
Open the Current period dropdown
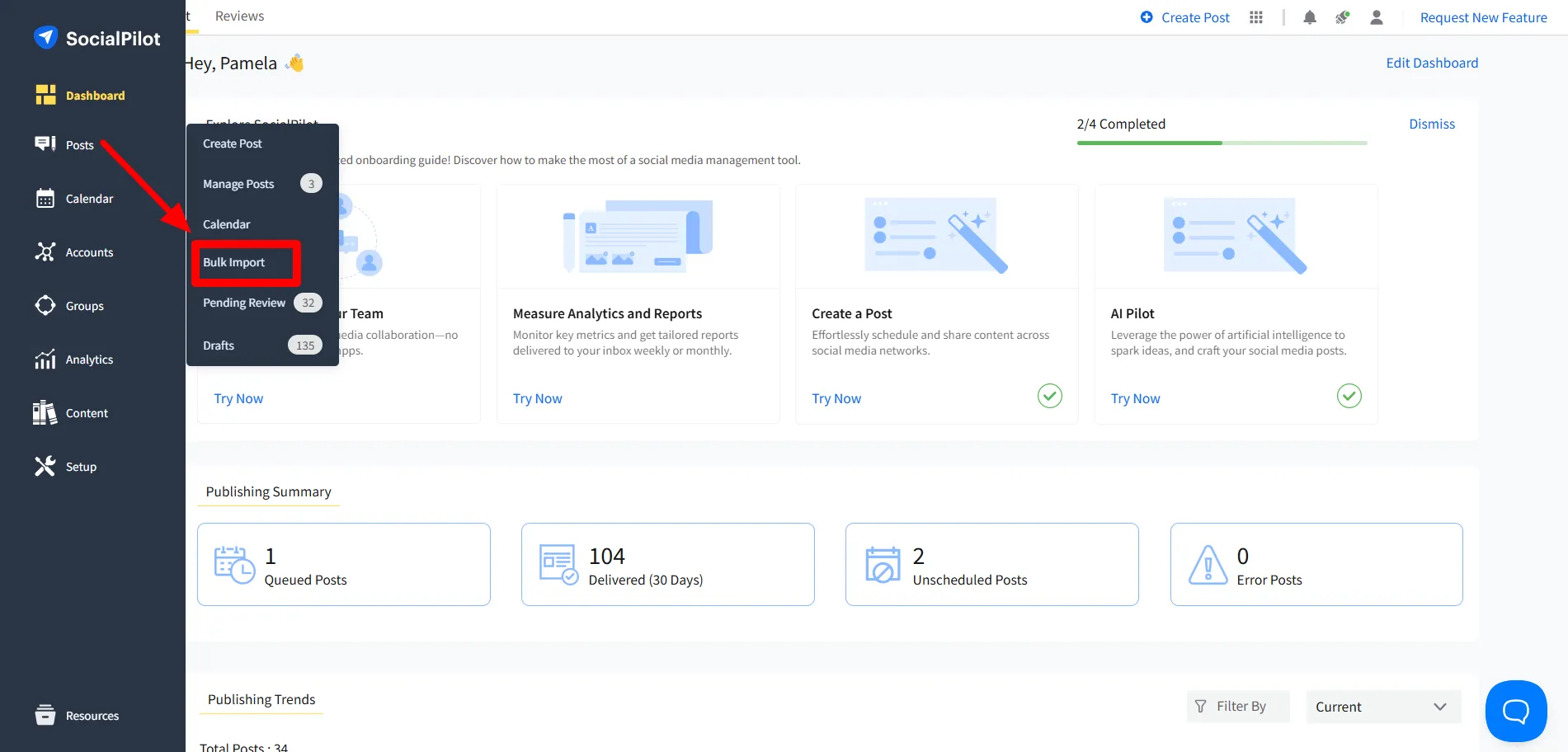1382,706
